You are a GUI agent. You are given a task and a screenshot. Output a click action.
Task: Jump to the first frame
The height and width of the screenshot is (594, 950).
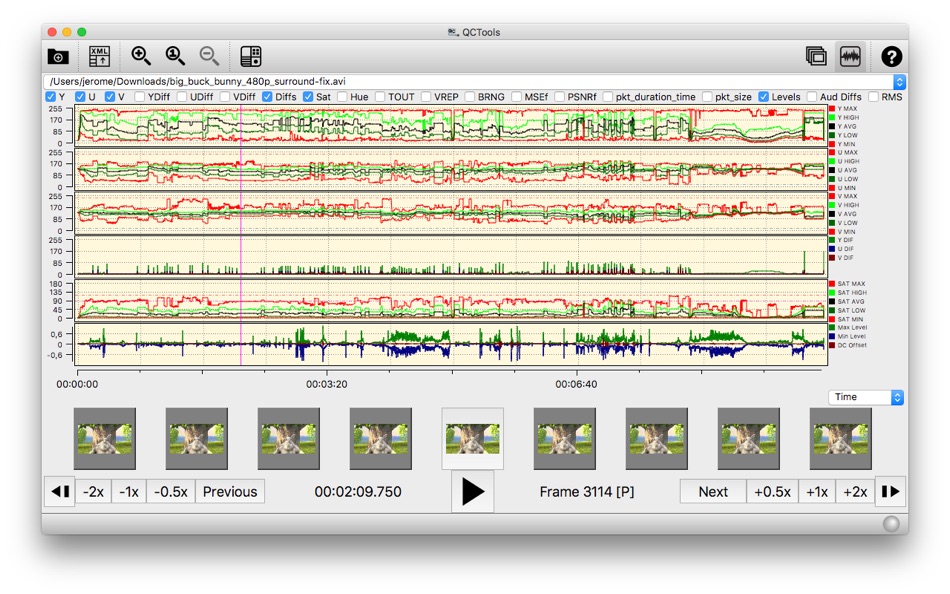(60, 492)
